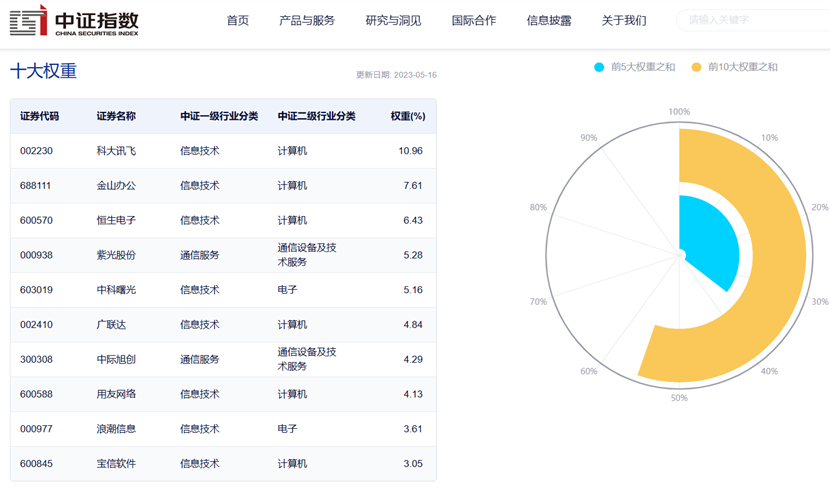Click the 十大权重 section heading

[x=43, y=71]
